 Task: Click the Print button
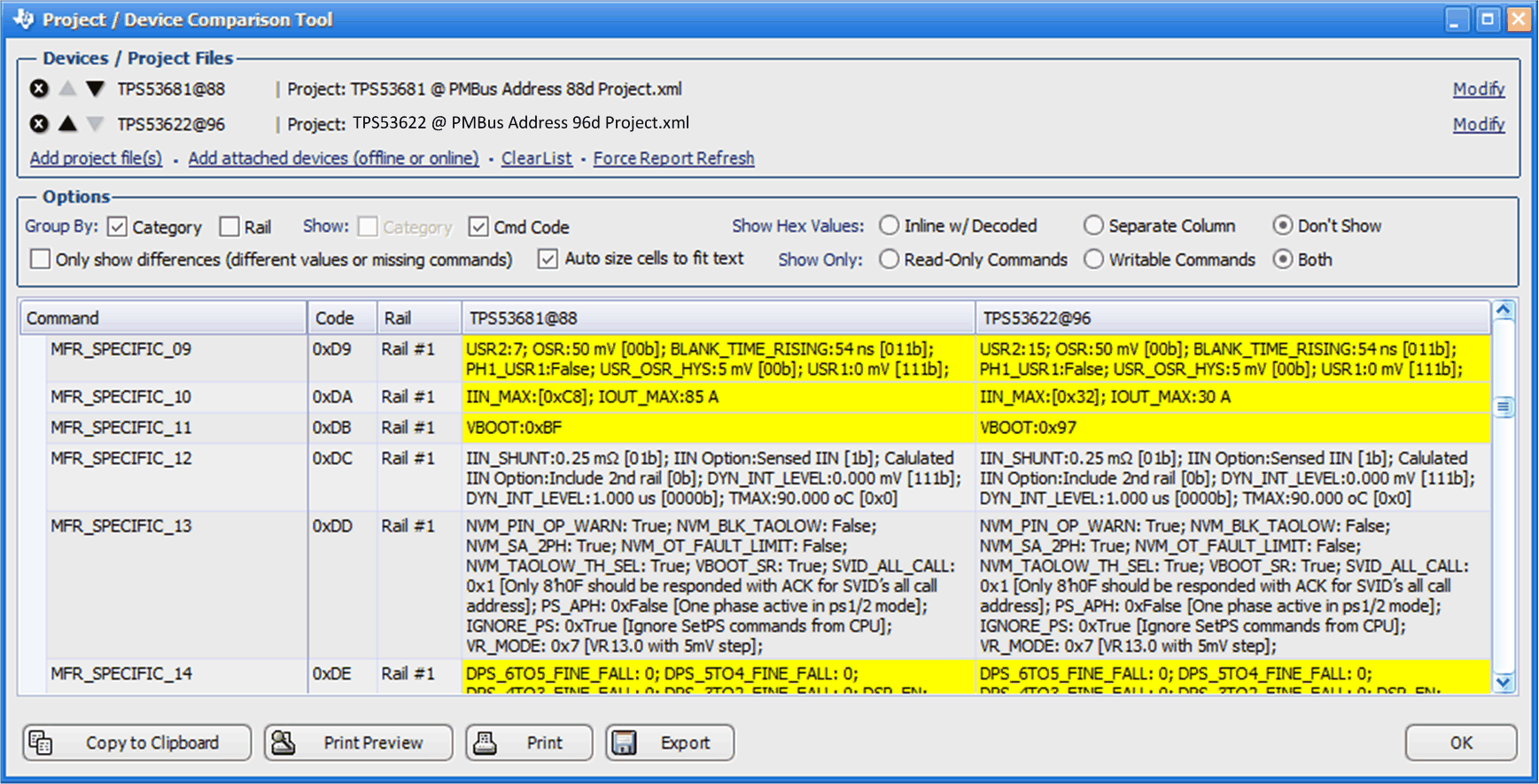point(529,742)
